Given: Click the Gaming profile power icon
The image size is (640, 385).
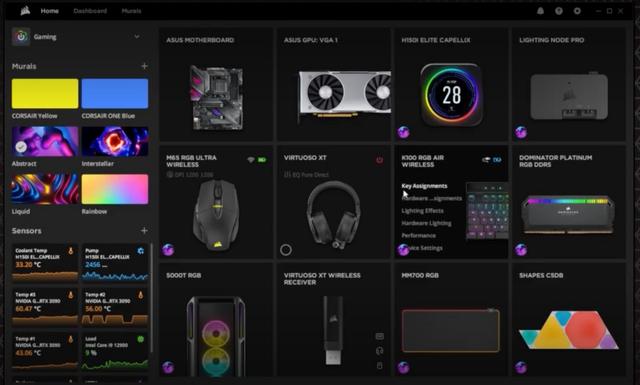Looking at the screenshot, I should [x=21, y=37].
